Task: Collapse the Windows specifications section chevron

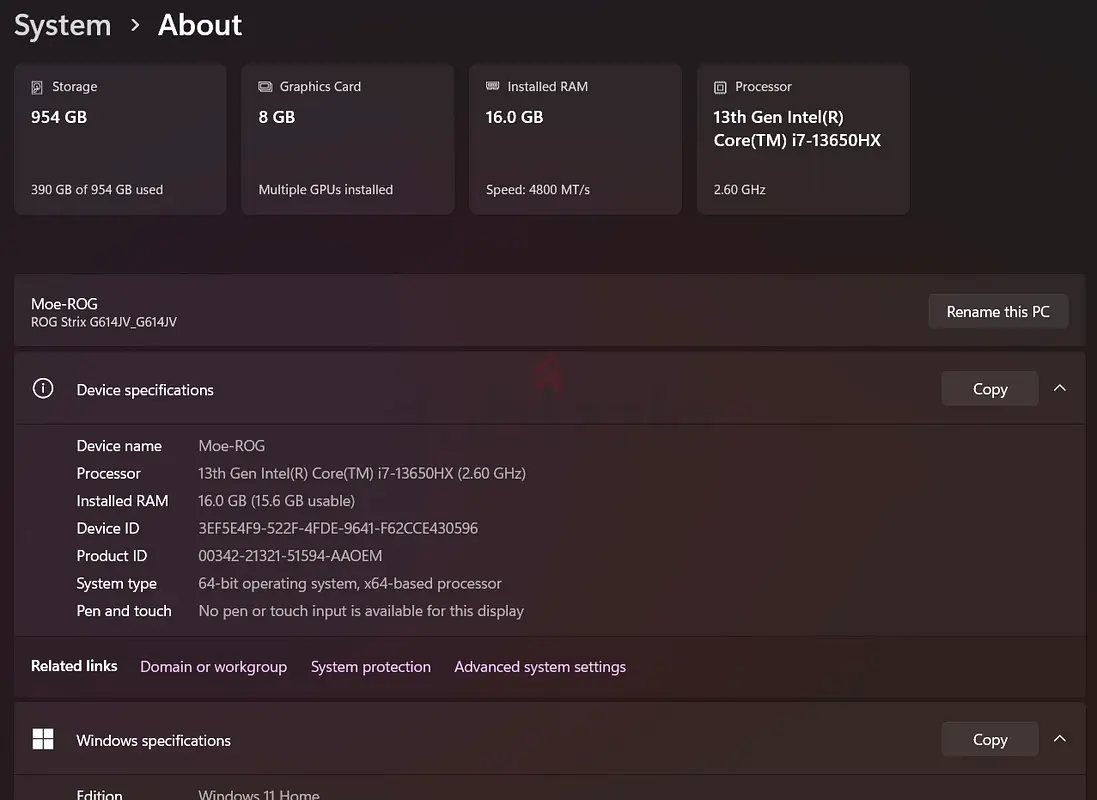Action: coord(1060,739)
